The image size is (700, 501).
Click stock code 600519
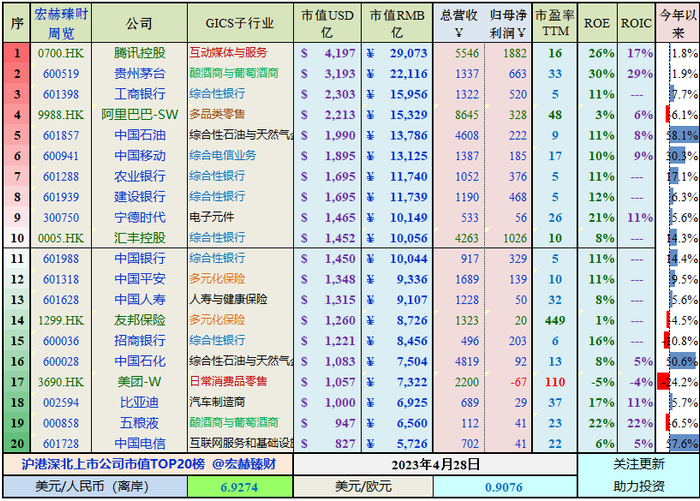[61, 74]
